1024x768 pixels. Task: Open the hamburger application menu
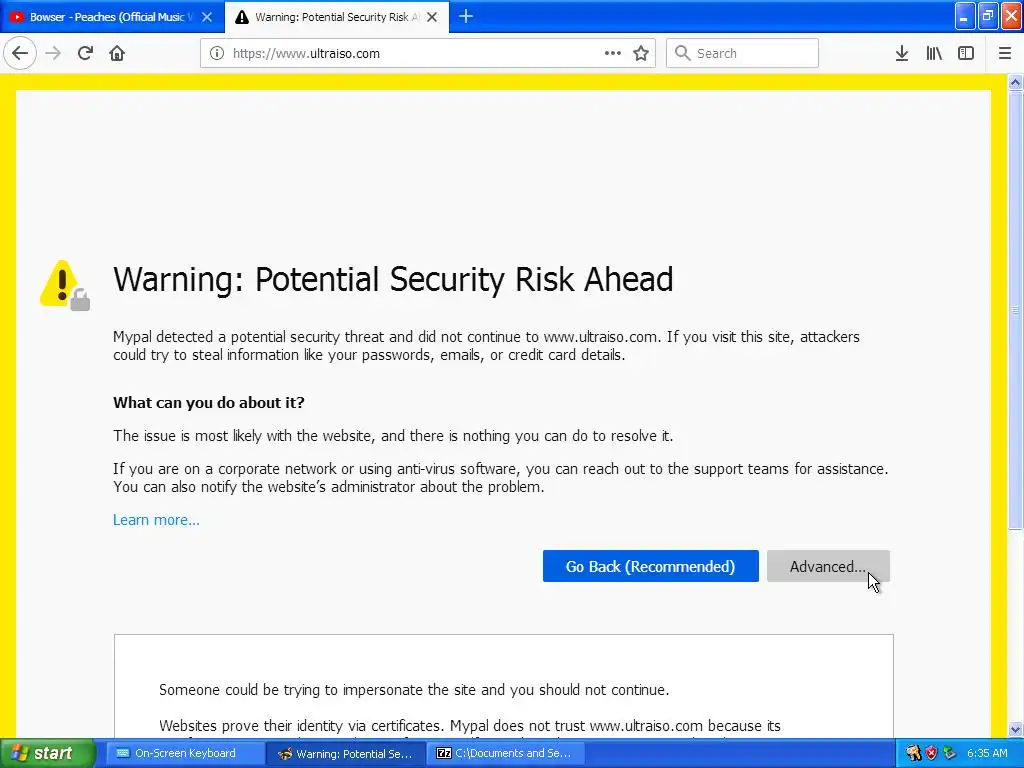click(1005, 53)
